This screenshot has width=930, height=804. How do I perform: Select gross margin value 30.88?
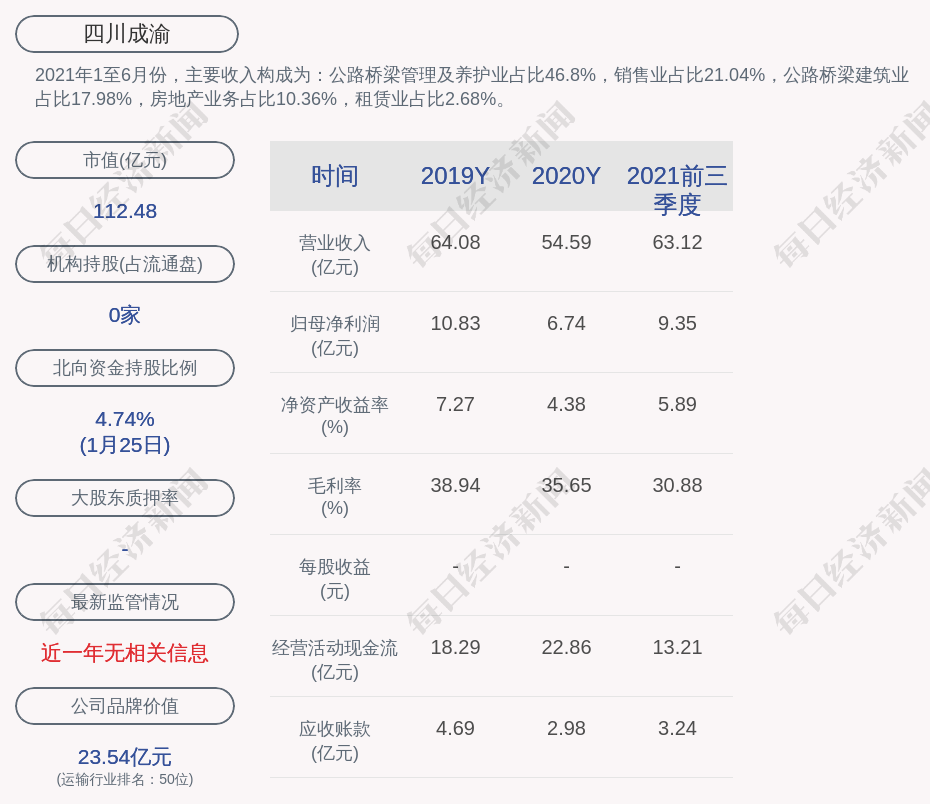point(677,485)
